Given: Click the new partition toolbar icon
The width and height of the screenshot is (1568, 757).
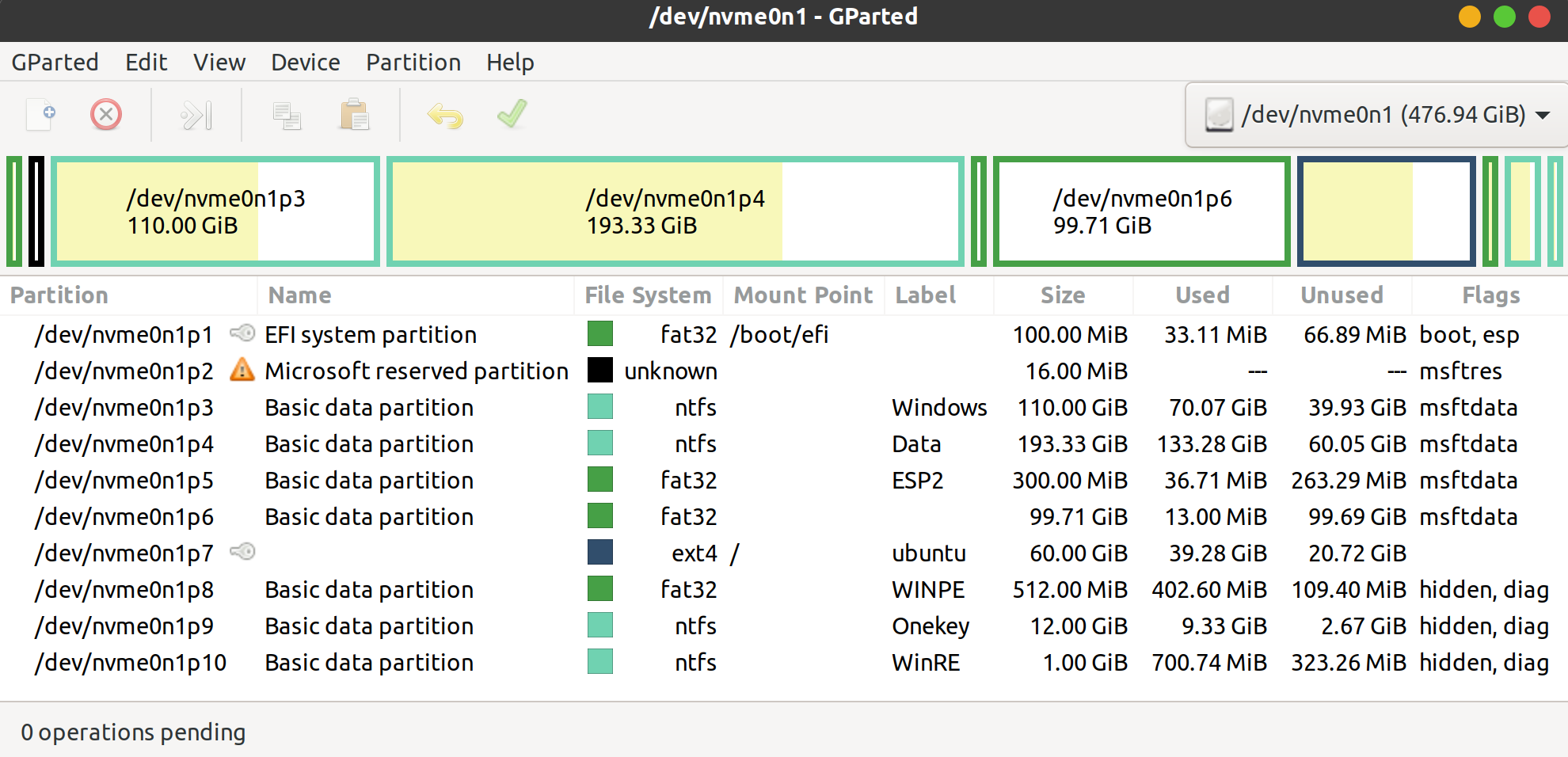Looking at the screenshot, I should pyautogui.click(x=41, y=115).
